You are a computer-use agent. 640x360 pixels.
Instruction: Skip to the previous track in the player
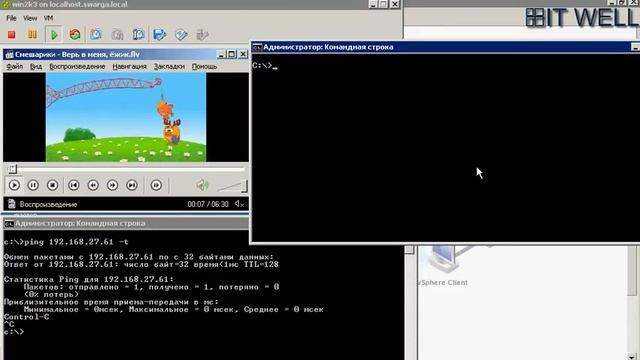(73, 185)
